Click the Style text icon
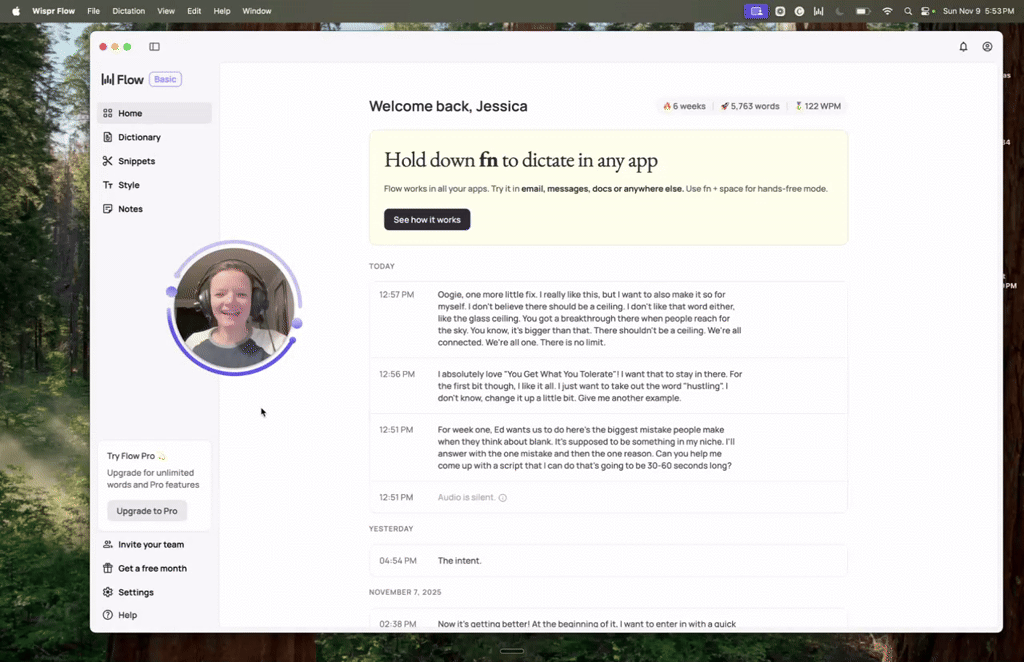1024x662 pixels. click(108, 185)
